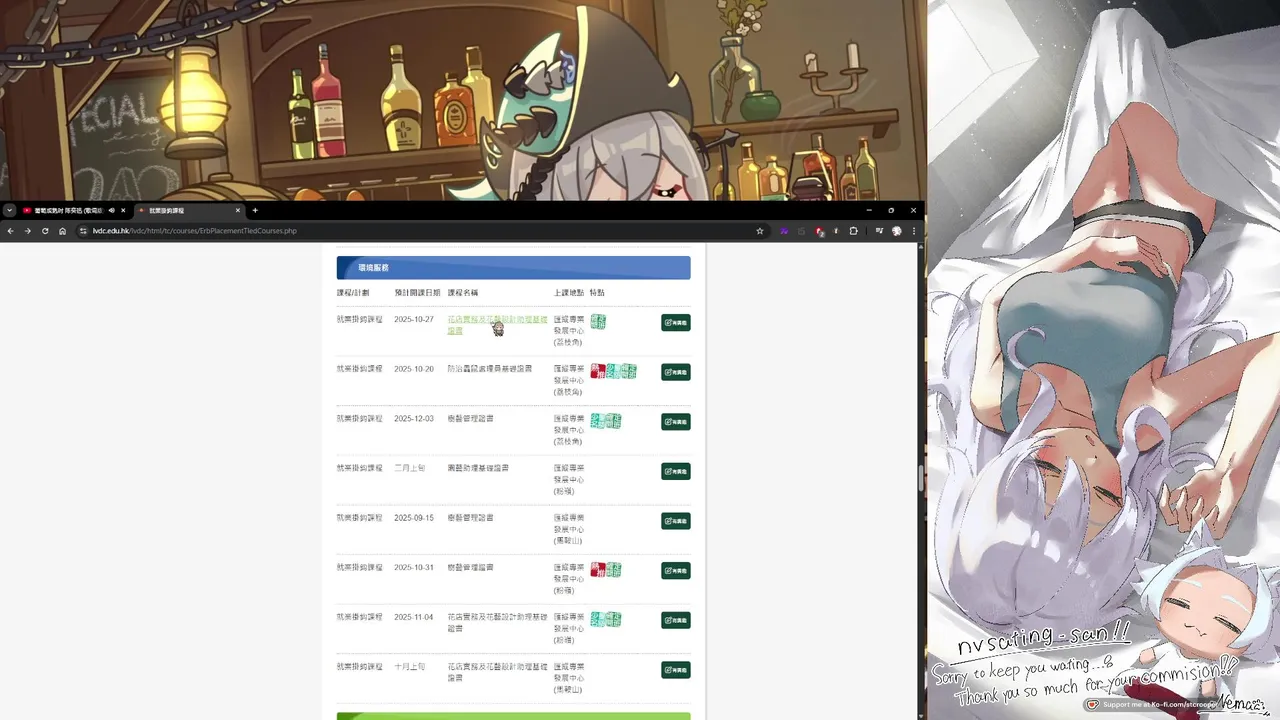The width and height of the screenshot is (1280, 720).
Task: Click the green apply button for 2025-09-15 course
Action: 676,521
